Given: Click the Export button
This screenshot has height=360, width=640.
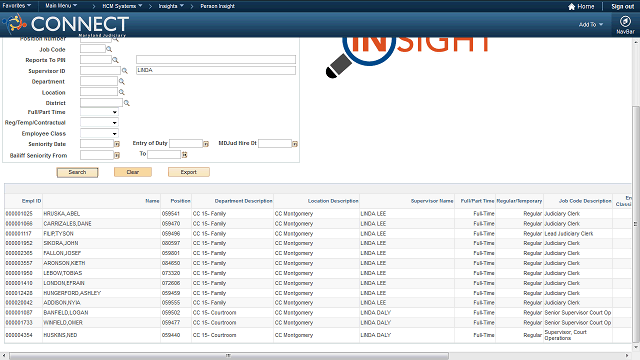Looking at the screenshot, I should 189,172.
